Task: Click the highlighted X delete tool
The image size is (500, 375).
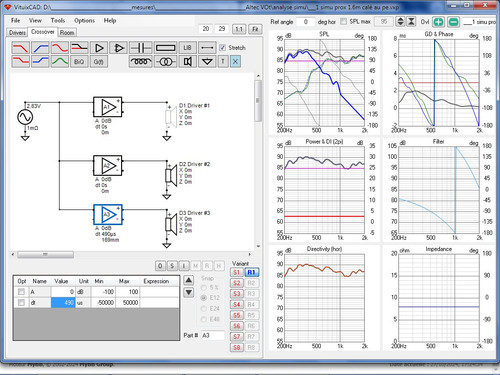Action: pyautogui.click(x=235, y=62)
